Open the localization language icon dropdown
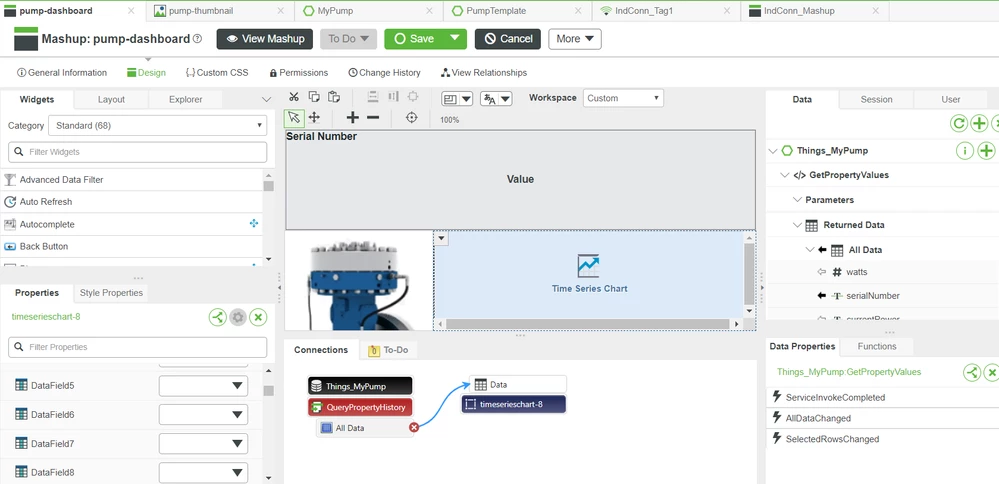Viewport: 999px width, 484px height. 496,99
